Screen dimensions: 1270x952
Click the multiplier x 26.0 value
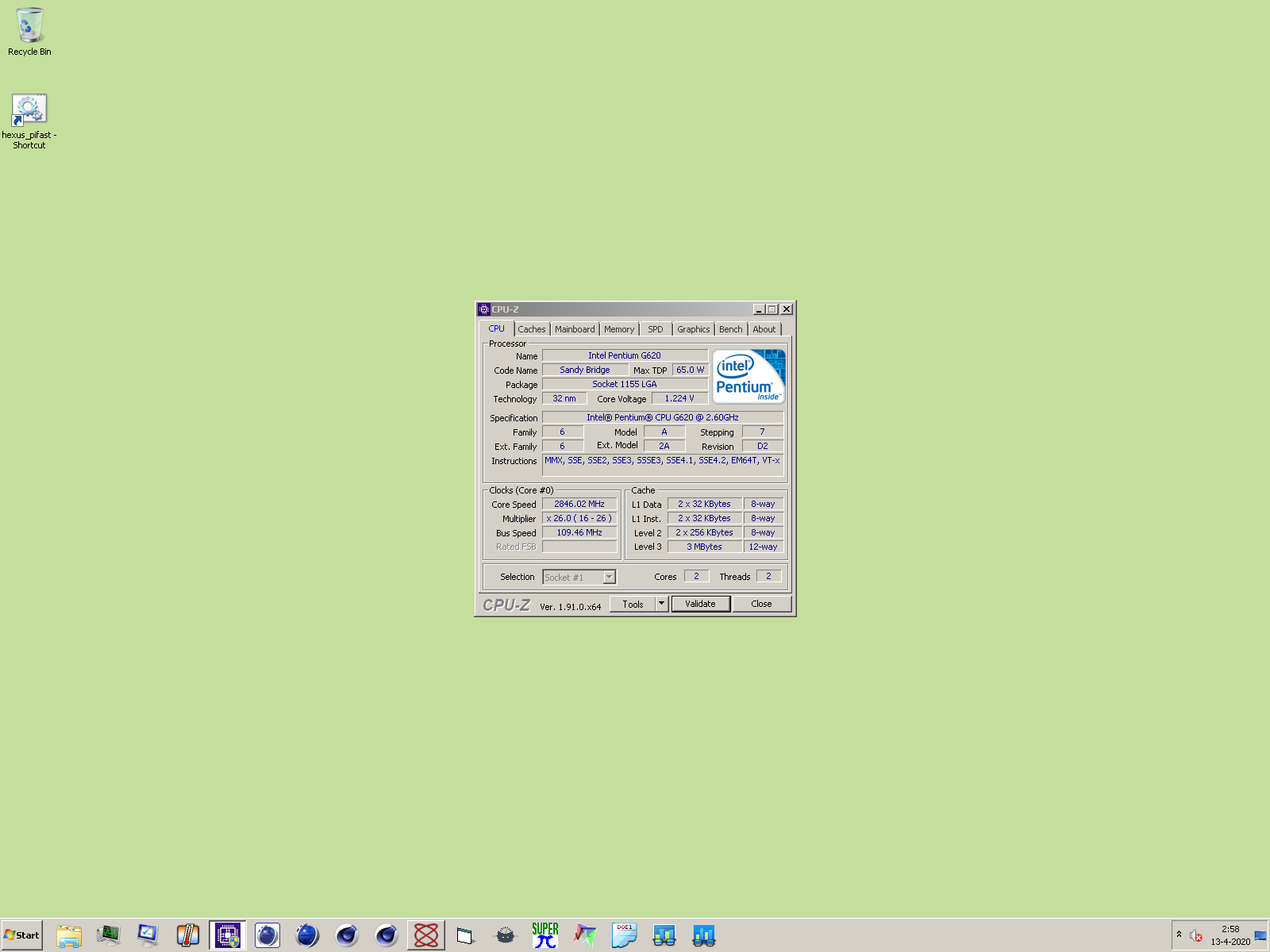579,518
